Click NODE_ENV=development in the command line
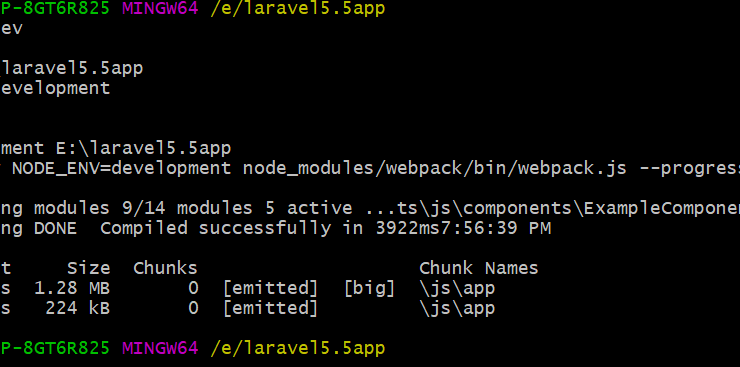 click(x=122, y=168)
